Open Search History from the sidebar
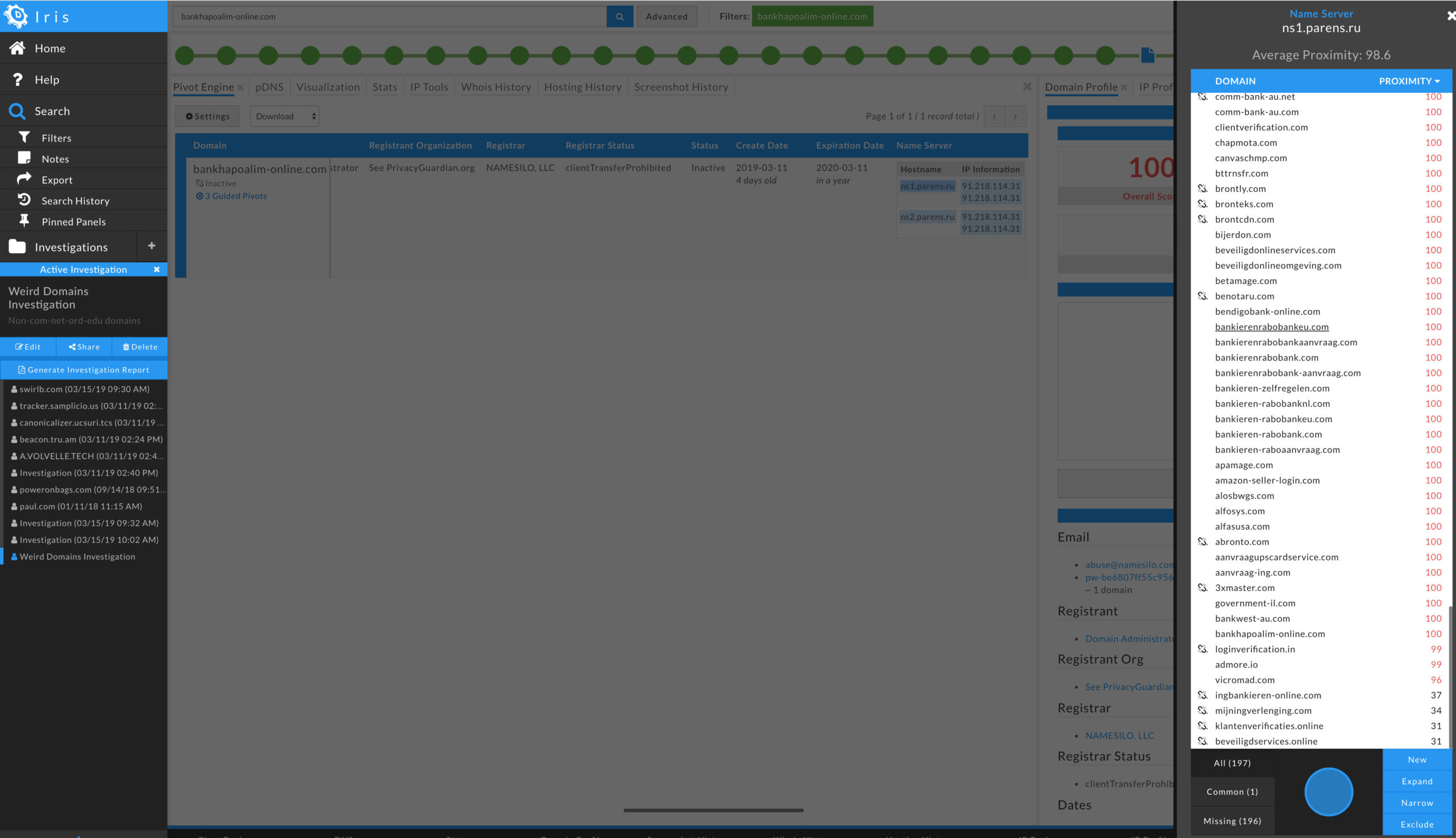The width and height of the screenshot is (1456, 838). [24, 200]
